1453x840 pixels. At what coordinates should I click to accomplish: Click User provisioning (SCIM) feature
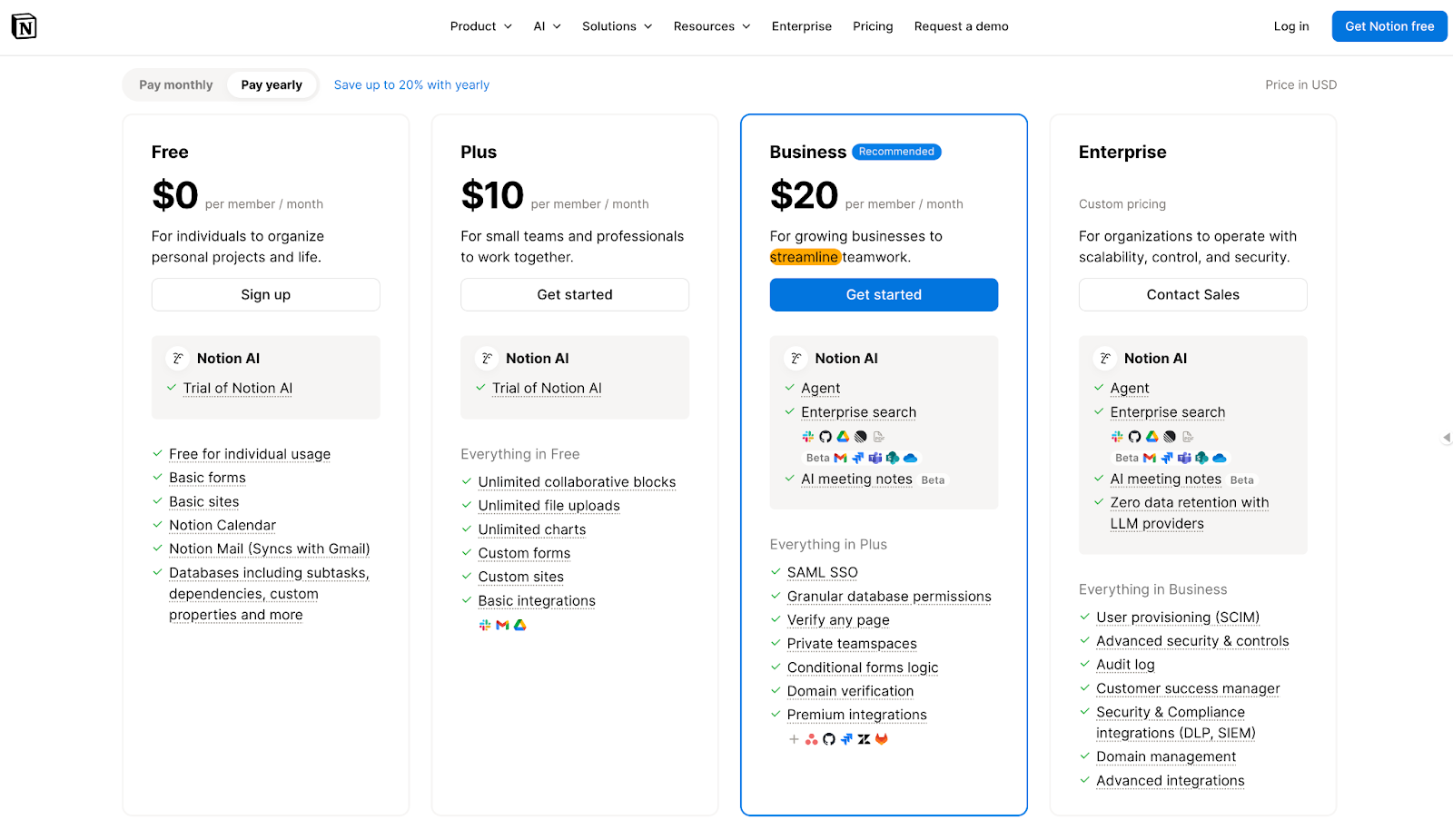click(1178, 618)
